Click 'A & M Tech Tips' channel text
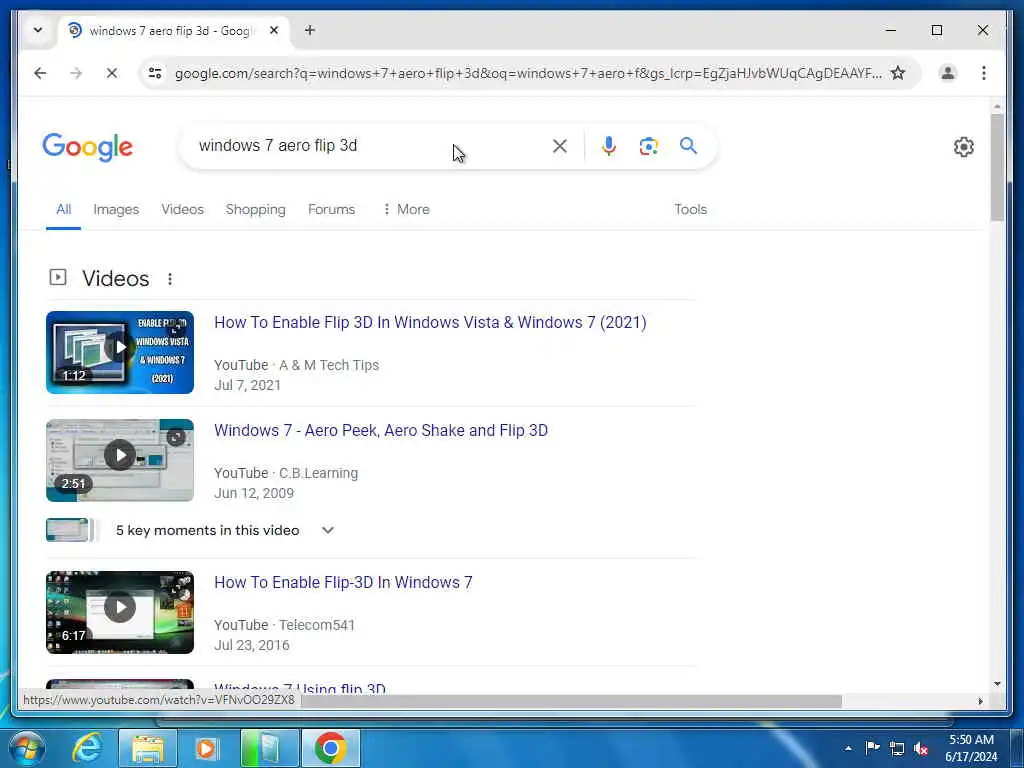The height and width of the screenshot is (768, 1024). pos(329,365)
